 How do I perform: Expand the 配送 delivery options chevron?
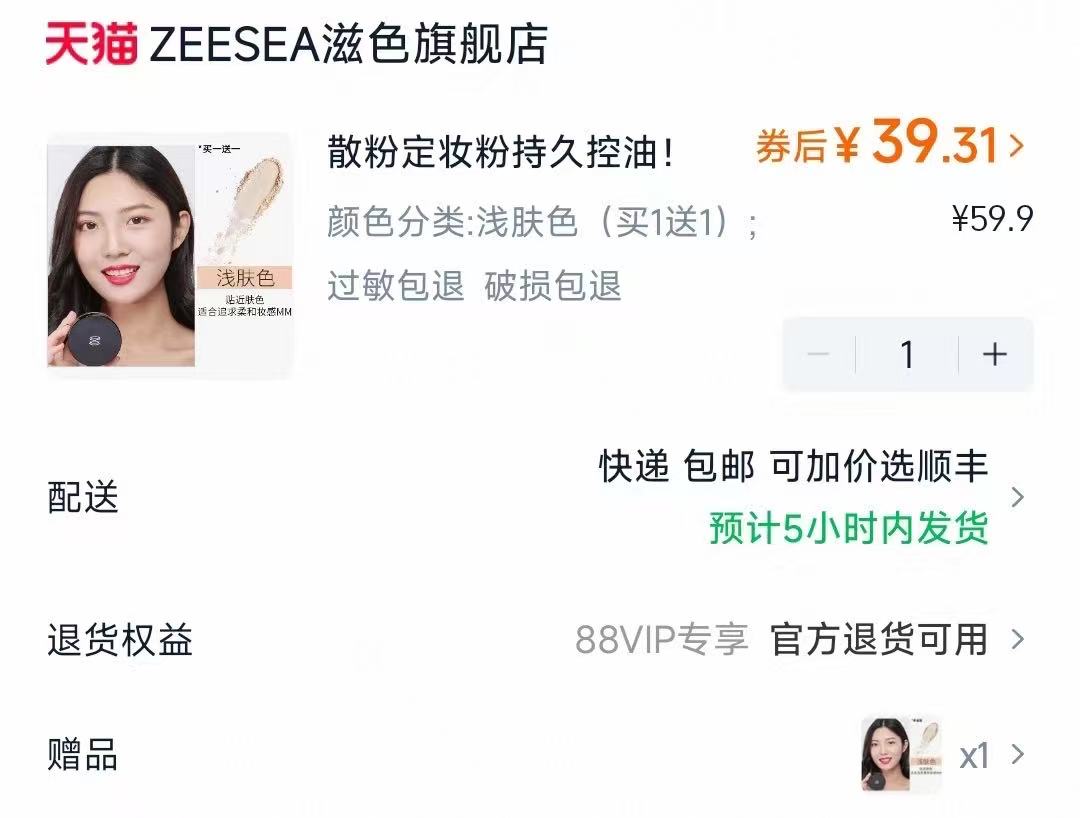[1017, 497]
